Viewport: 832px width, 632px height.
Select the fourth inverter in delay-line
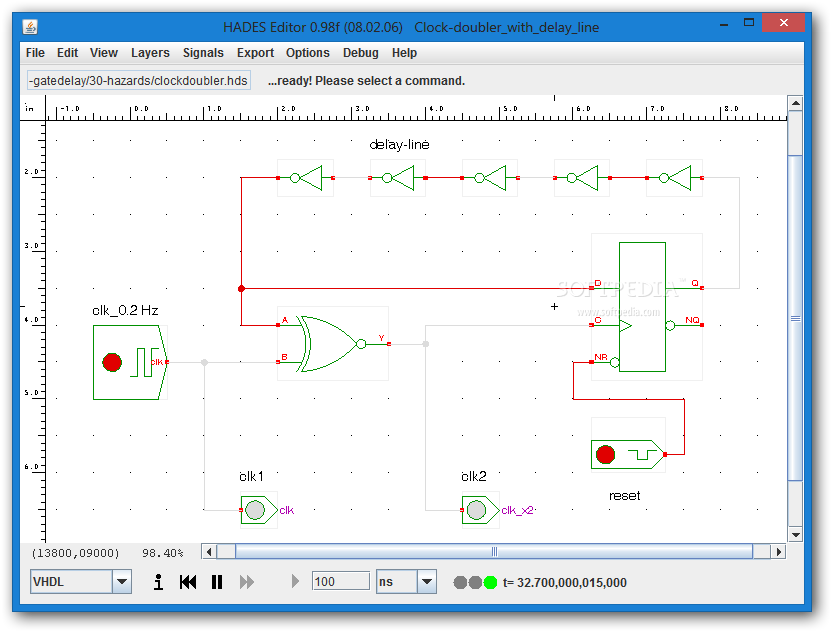[x=582, y=178]
